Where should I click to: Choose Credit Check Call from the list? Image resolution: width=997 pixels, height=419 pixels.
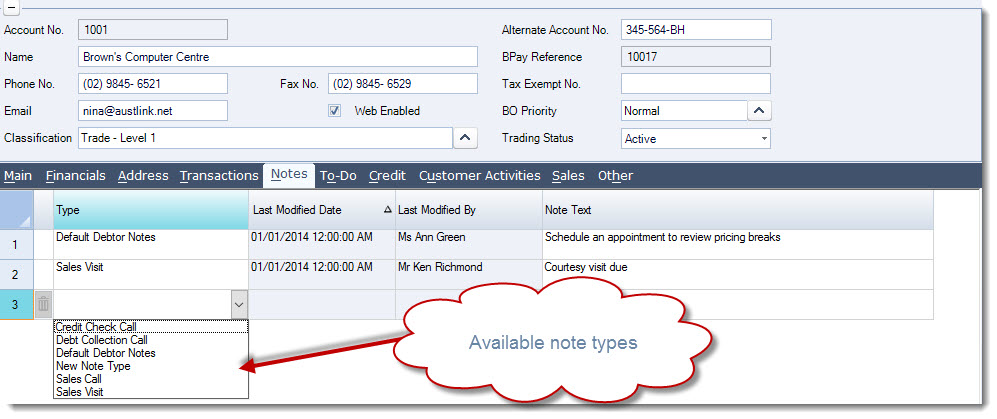[151, 327]
